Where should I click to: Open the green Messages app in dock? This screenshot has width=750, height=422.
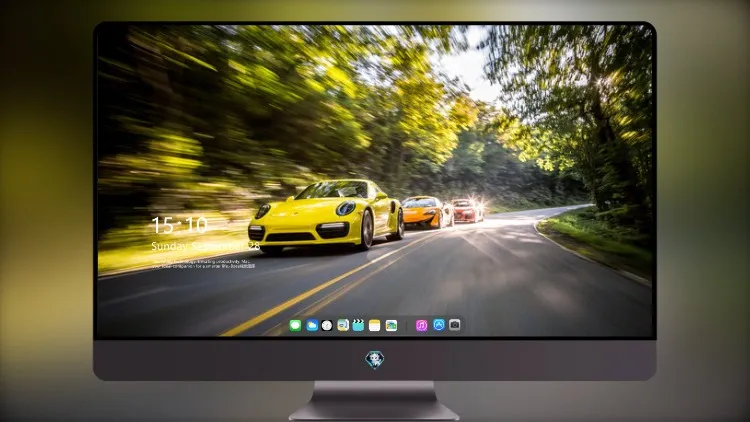click(x=295, y=326)
